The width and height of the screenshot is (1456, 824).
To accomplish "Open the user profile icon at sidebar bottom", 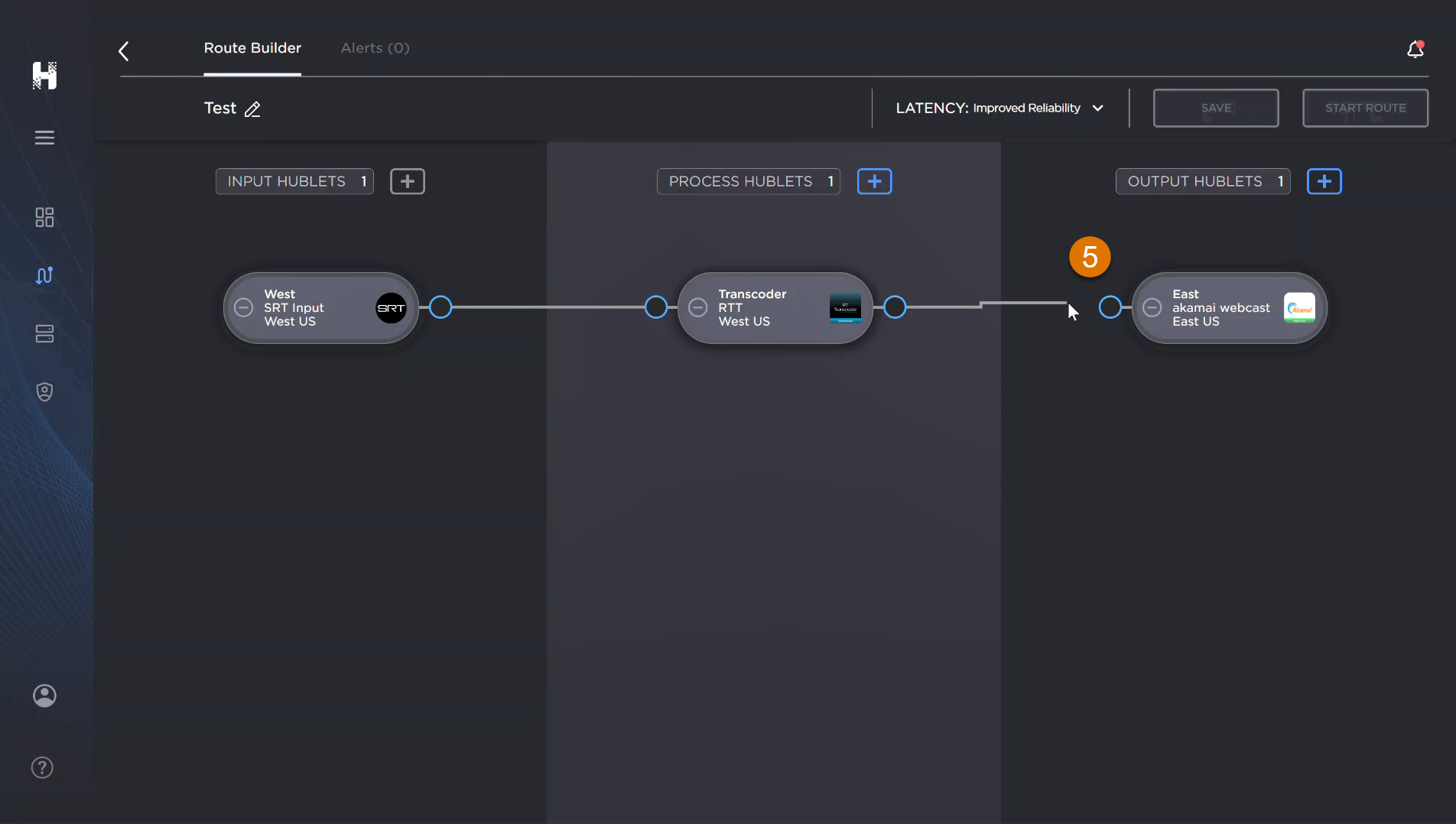I will 44,695.
